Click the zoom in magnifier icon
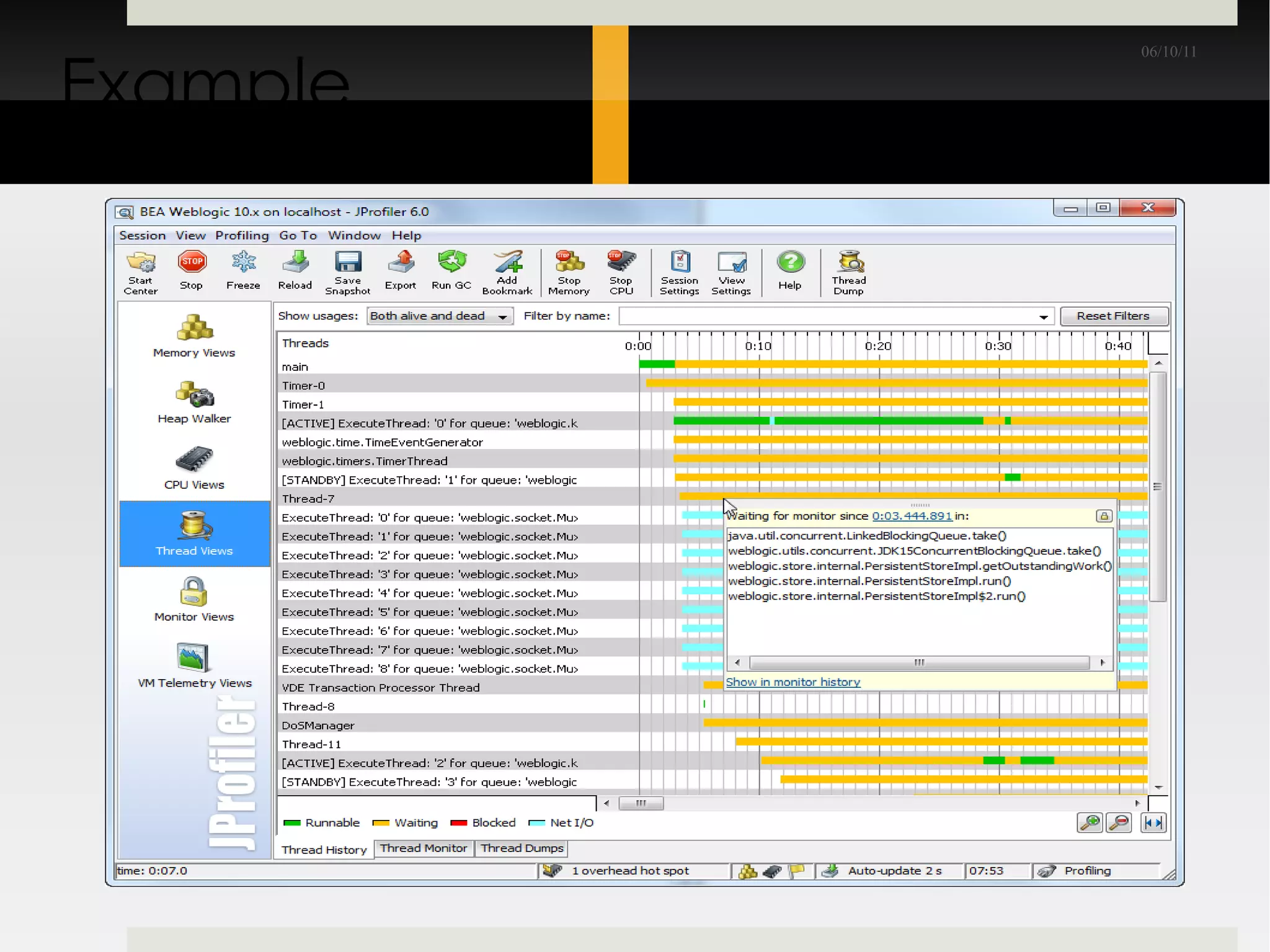1270x952 pixels. click(x=1089, y=822)
